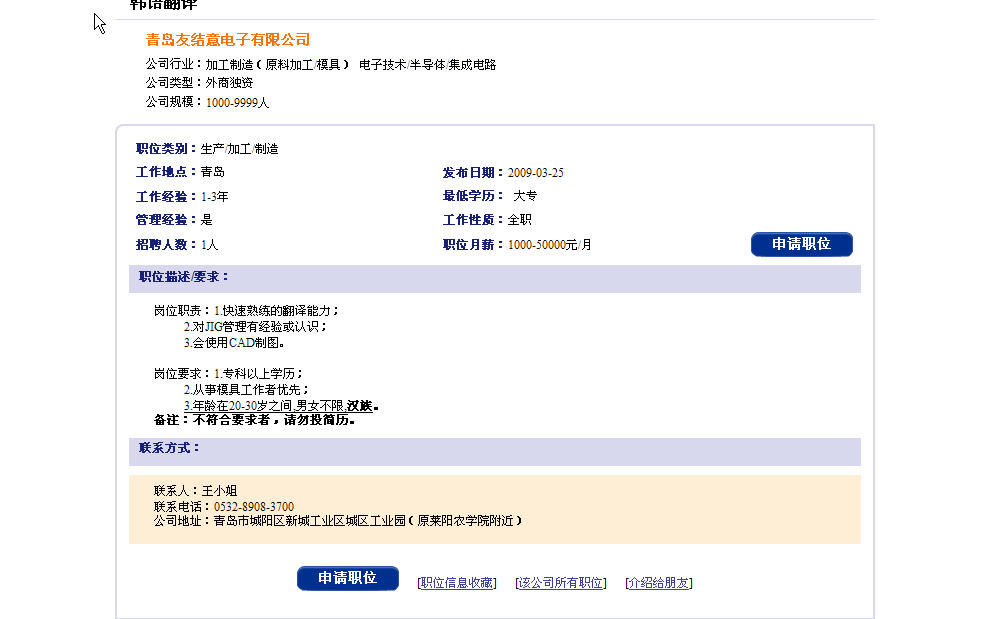Click the 外商独资 company type text

pos(229,83)
